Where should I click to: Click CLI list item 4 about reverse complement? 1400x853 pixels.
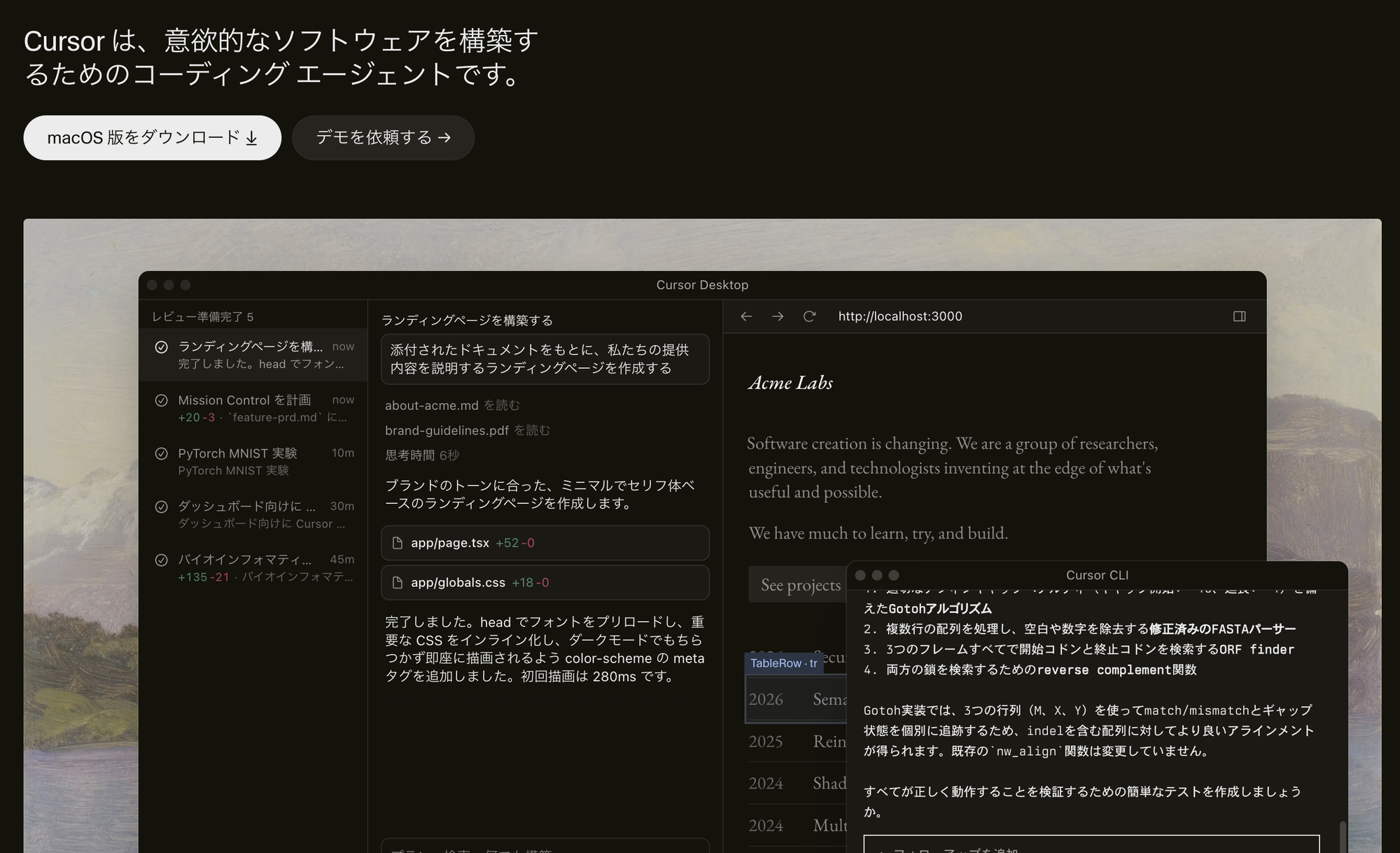(1030, 670)
